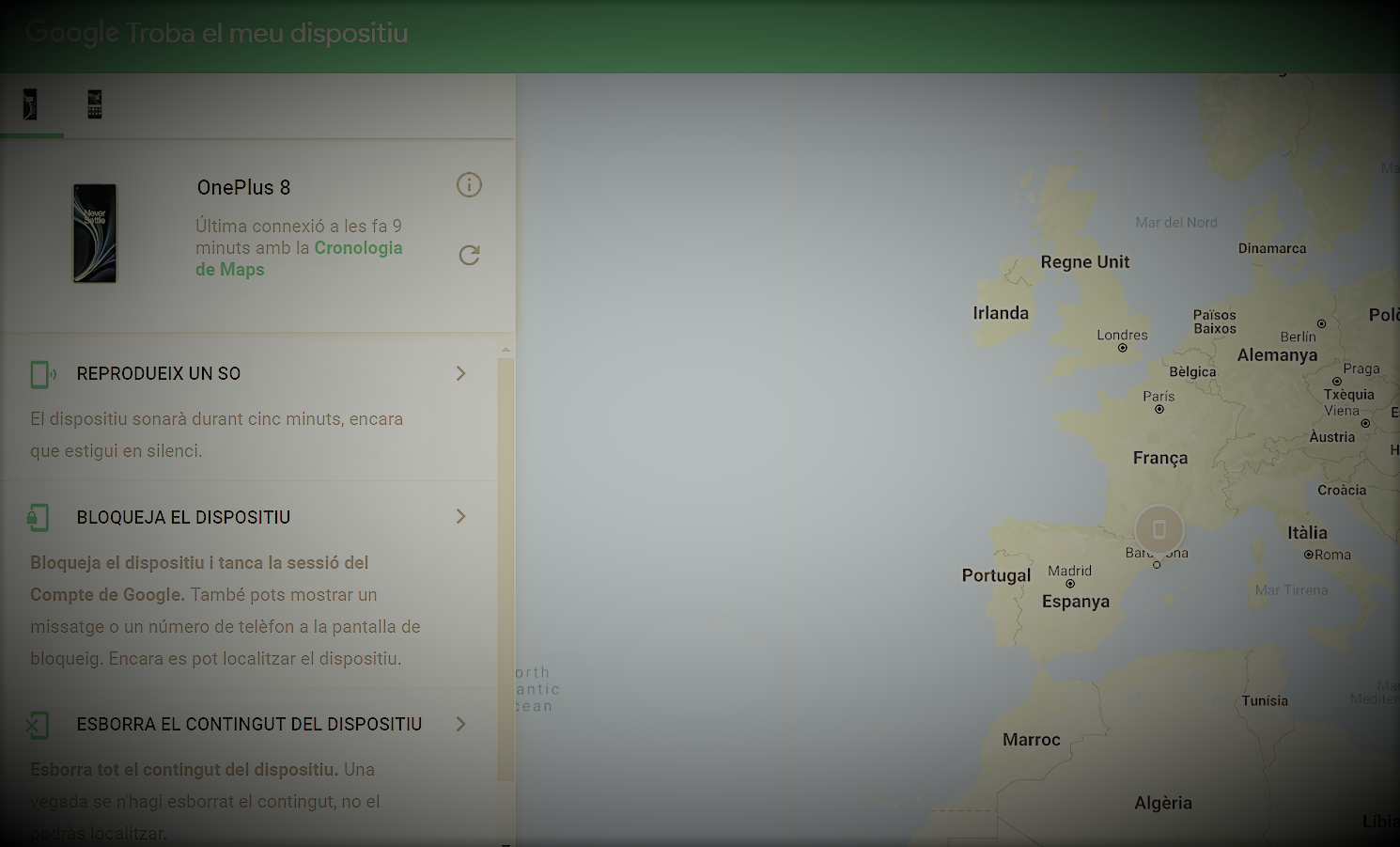The height and width of the screenshot is (847, 1400).
Task: Click the Algèria map label
Action: [1163, 803]
